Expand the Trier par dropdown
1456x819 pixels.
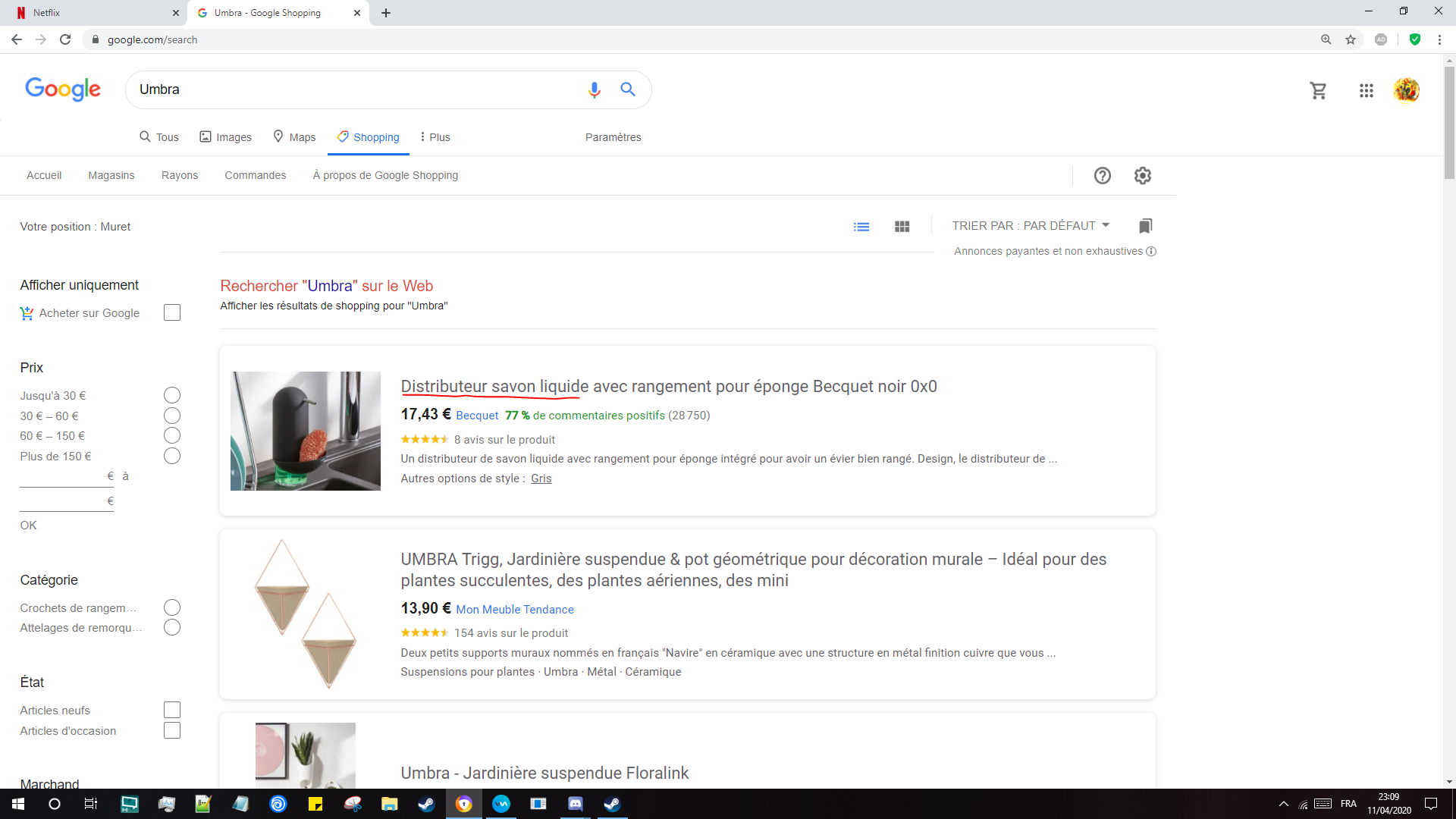1031,226
